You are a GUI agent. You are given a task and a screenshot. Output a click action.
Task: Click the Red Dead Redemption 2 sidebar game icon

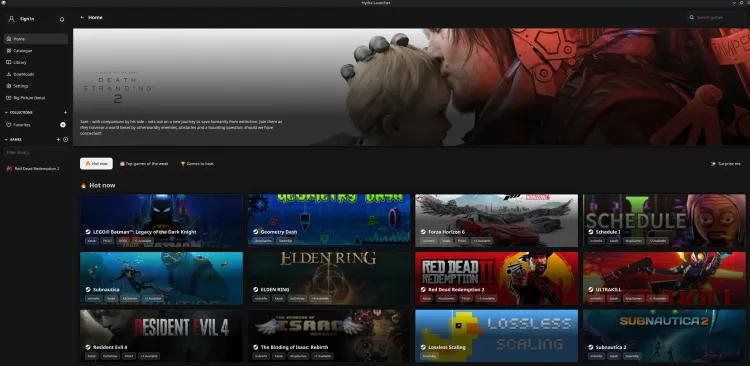tap(9, 168)
